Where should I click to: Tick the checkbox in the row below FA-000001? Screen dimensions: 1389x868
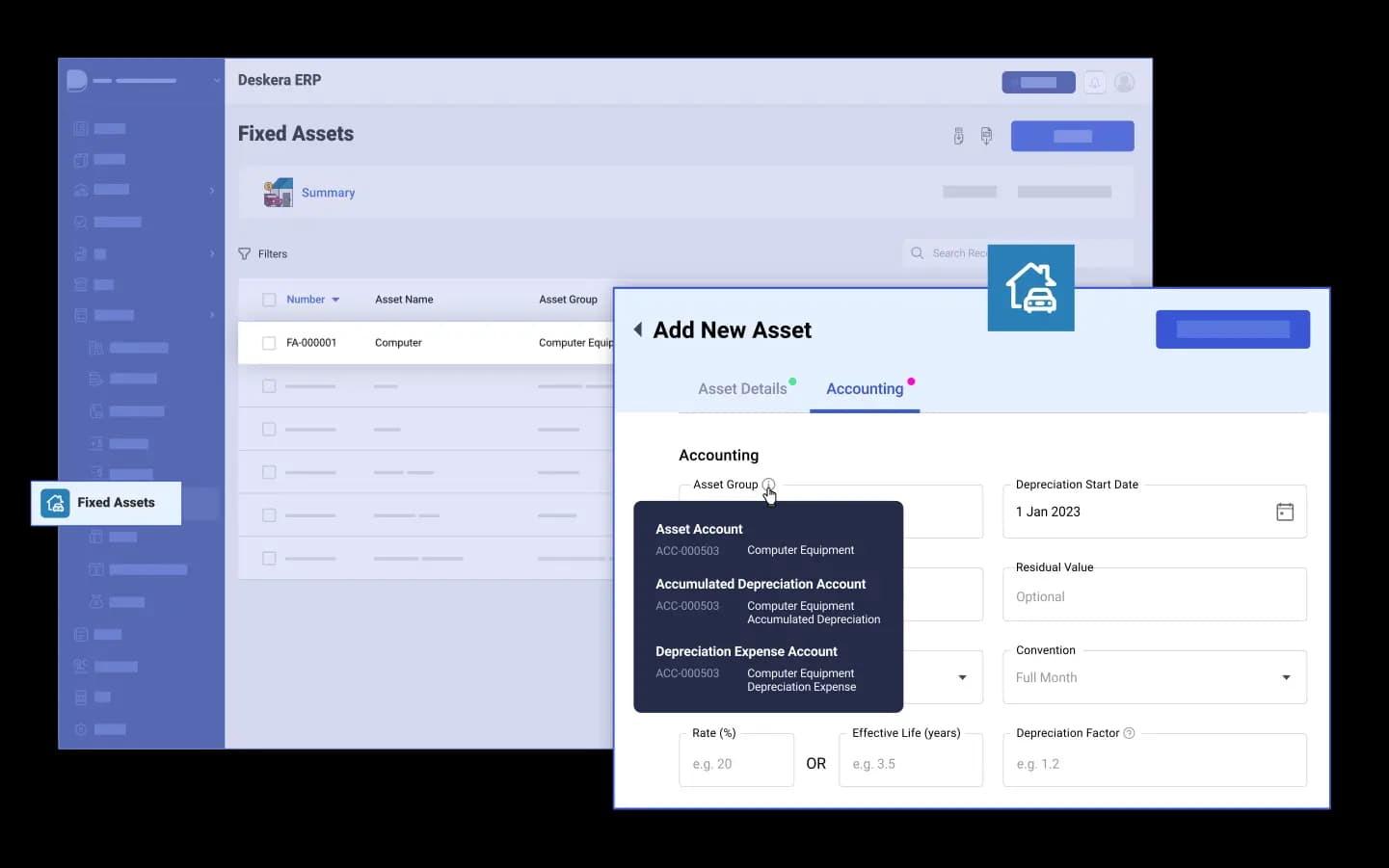(x=269, y=386)
